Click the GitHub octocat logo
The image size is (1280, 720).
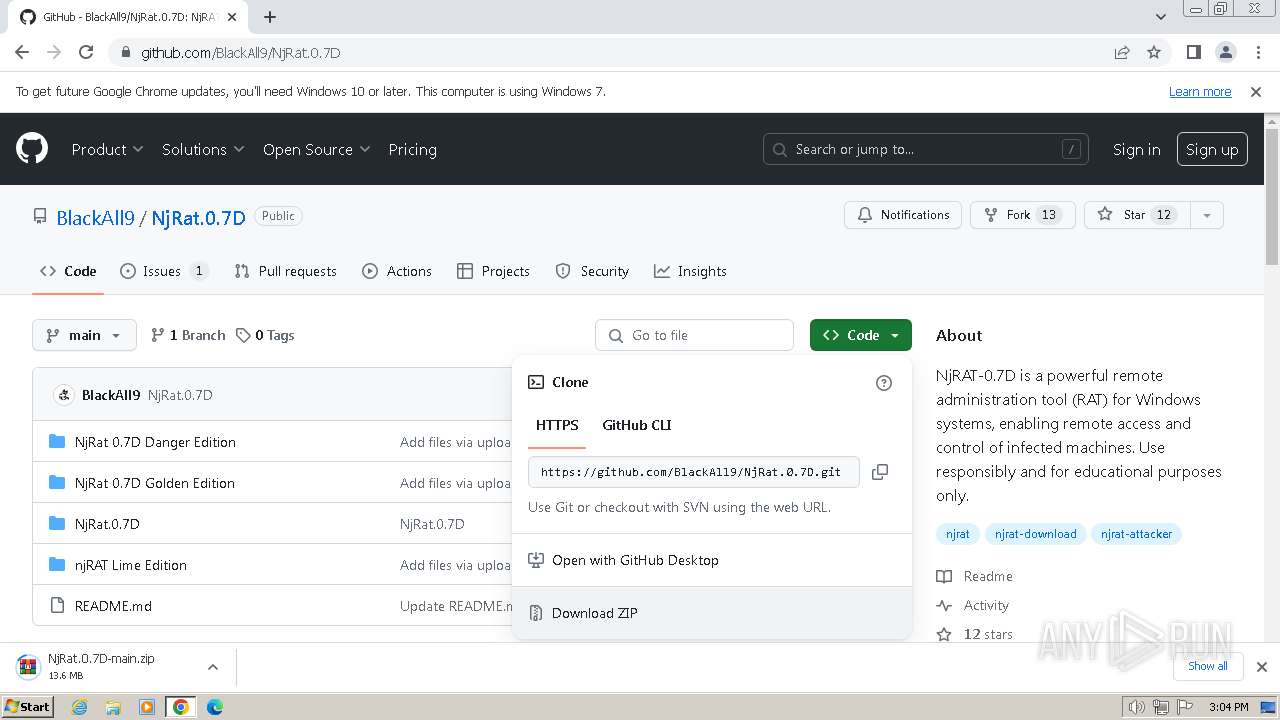32,149
